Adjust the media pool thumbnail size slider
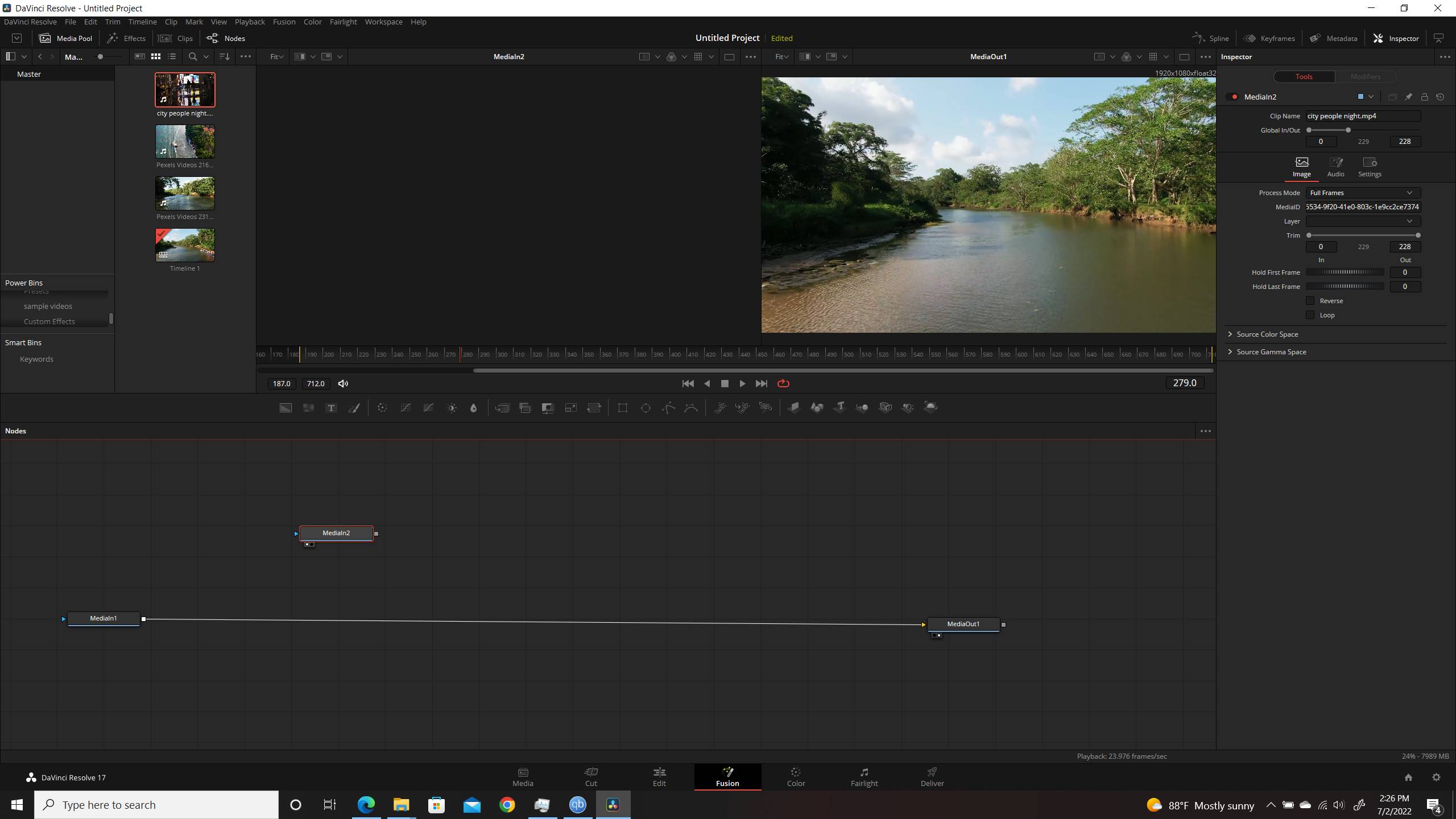1456x819 pixels. click(x=108, y=57)
